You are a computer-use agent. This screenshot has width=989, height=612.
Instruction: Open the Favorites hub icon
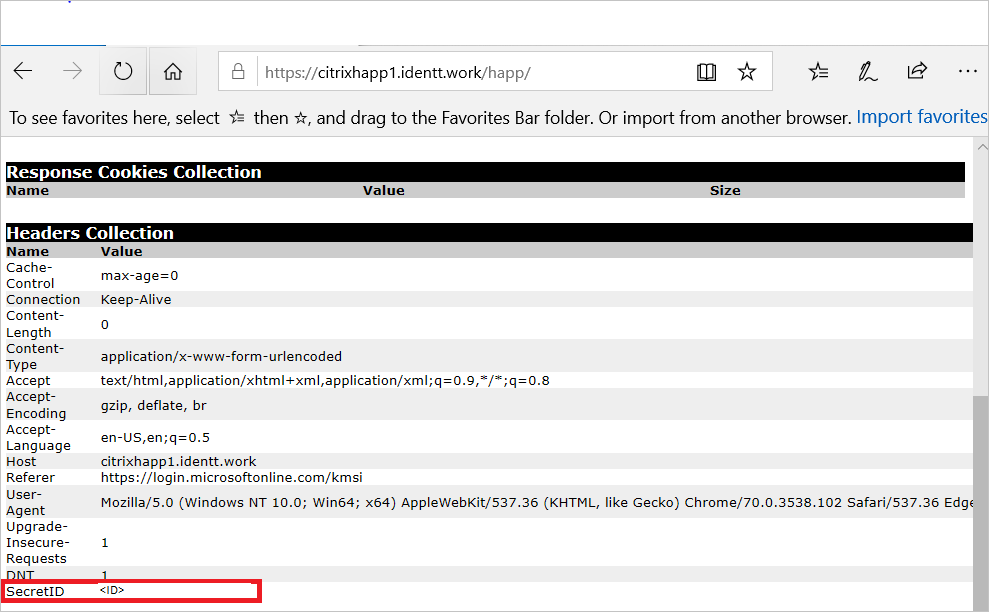pos(818,71)
